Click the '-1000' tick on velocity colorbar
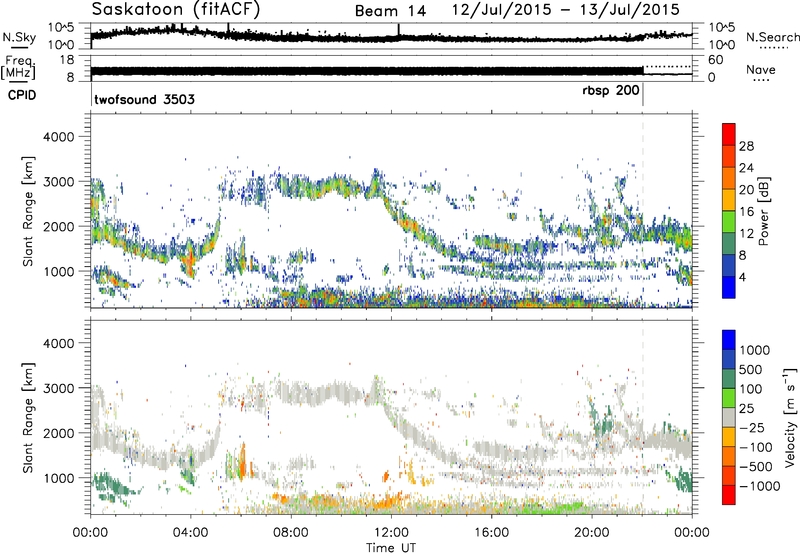The height and width of the screenshot is (554, 800). (760, 486)
